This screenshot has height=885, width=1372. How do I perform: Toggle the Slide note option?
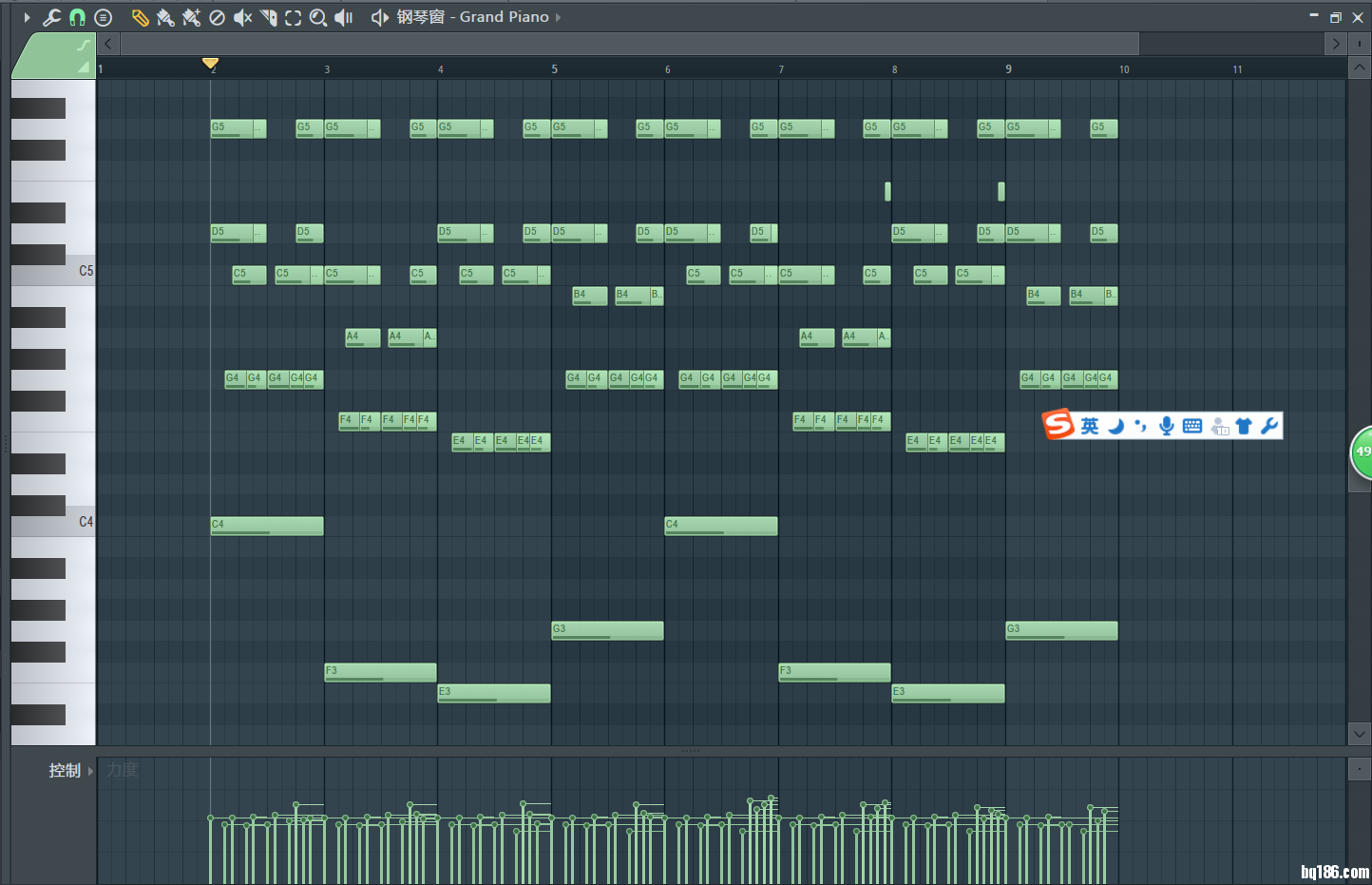tap(84, 45)
